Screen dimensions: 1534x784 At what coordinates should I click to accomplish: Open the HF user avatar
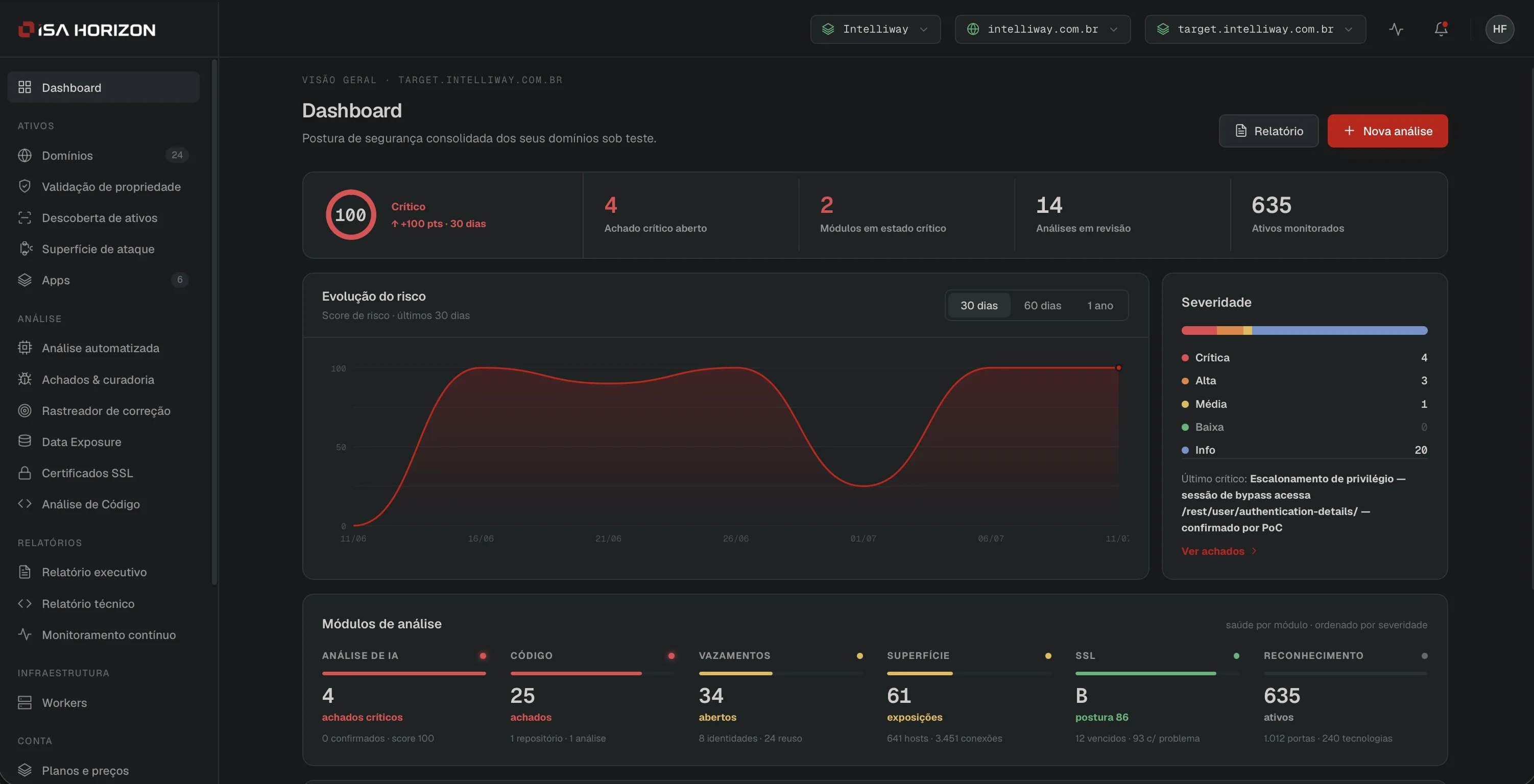(x=1499, y=29)
